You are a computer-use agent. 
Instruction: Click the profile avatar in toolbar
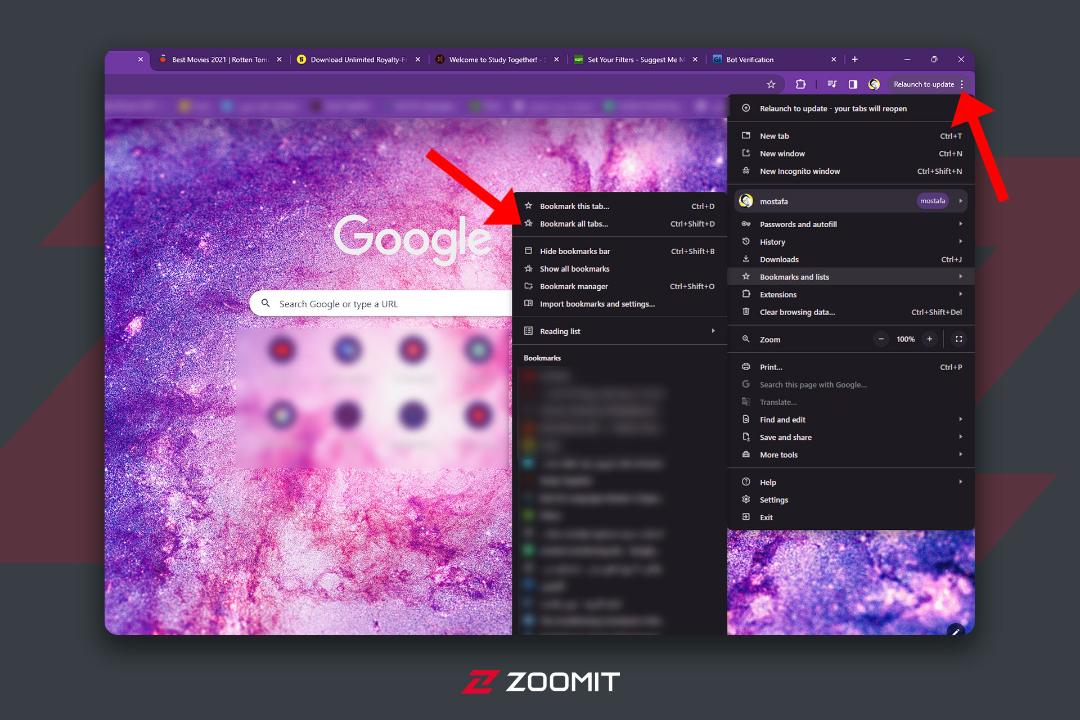coord(874,84)
